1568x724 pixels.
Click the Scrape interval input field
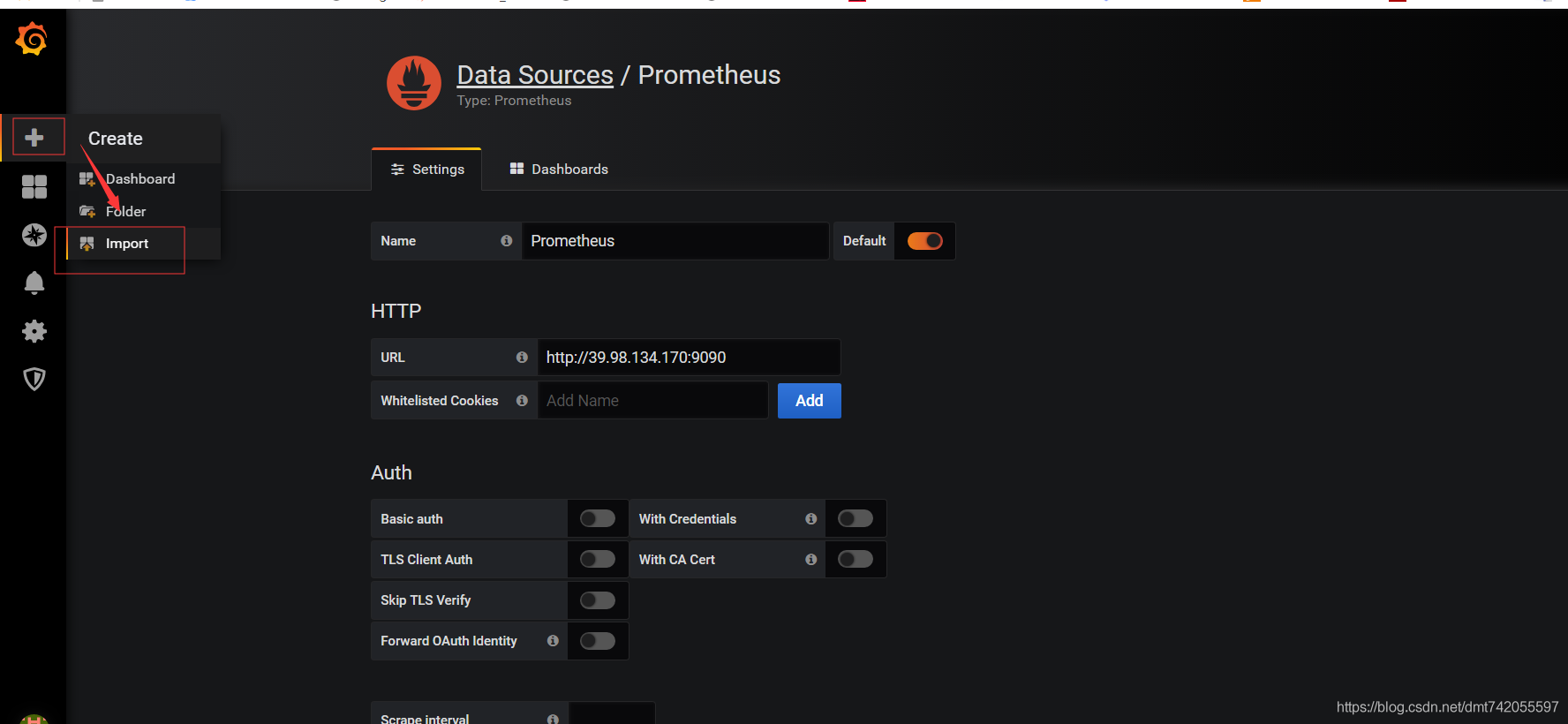pos(613,715)
